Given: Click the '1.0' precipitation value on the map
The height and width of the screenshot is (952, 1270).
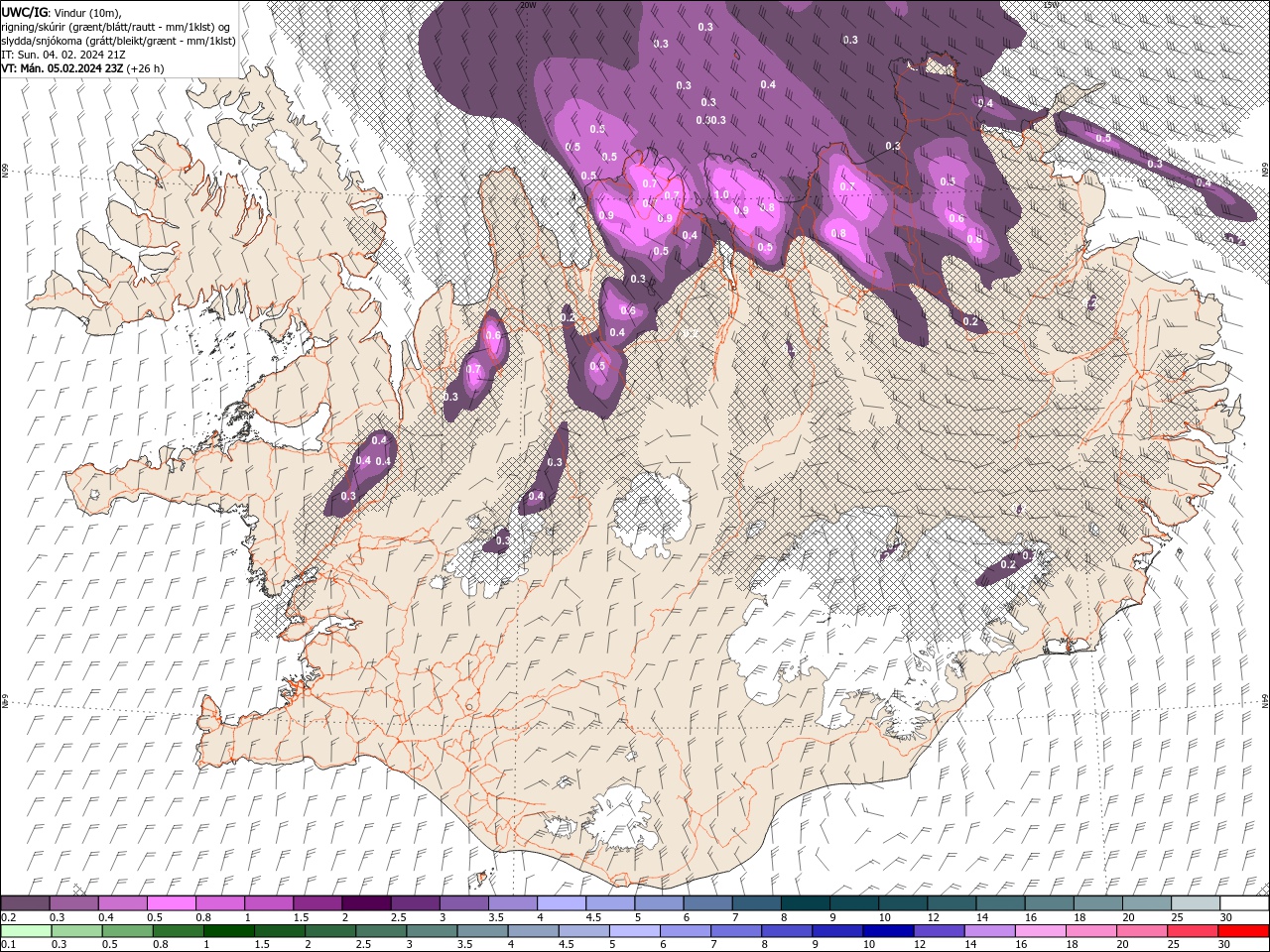Looking at the screenshot, I should point(721,195).
